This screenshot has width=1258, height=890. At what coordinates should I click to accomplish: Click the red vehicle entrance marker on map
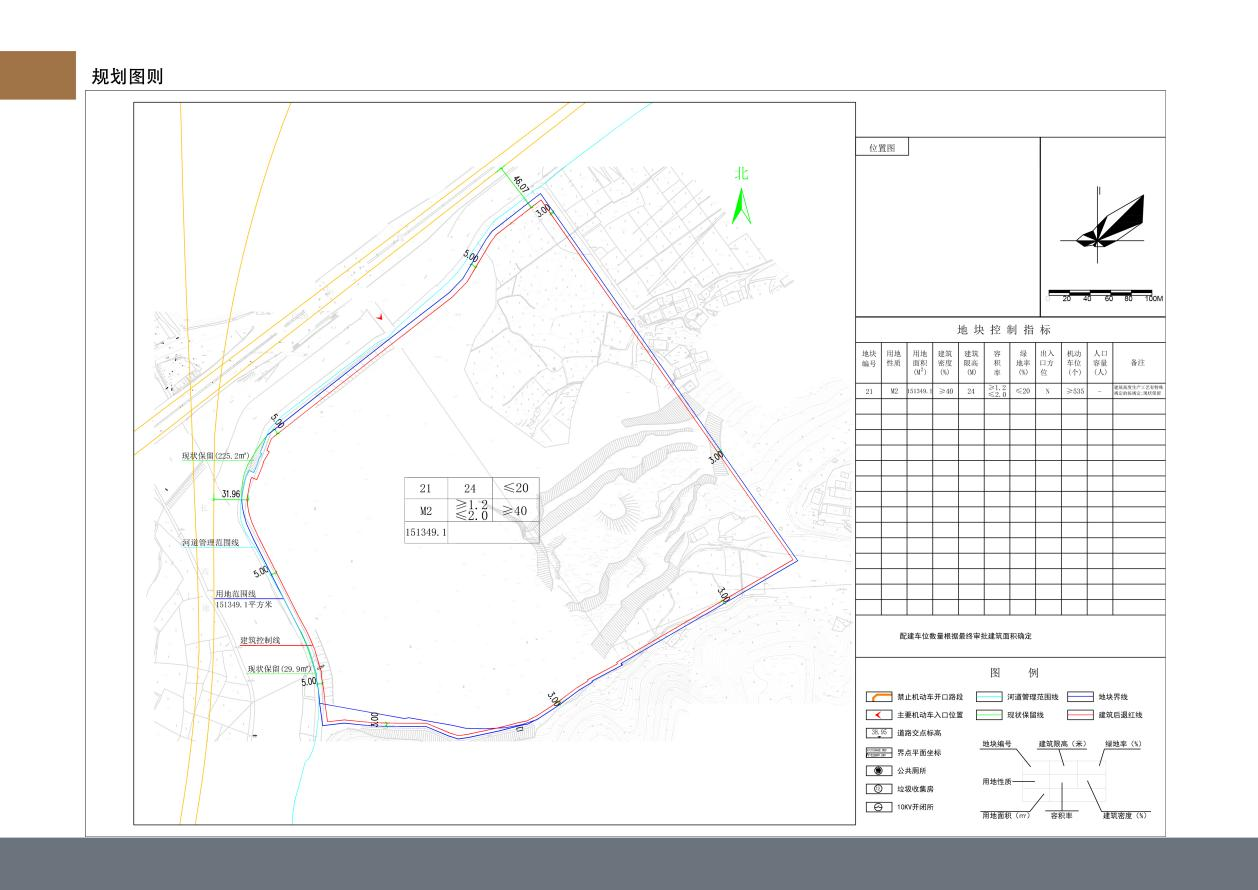tap(380, 316)
